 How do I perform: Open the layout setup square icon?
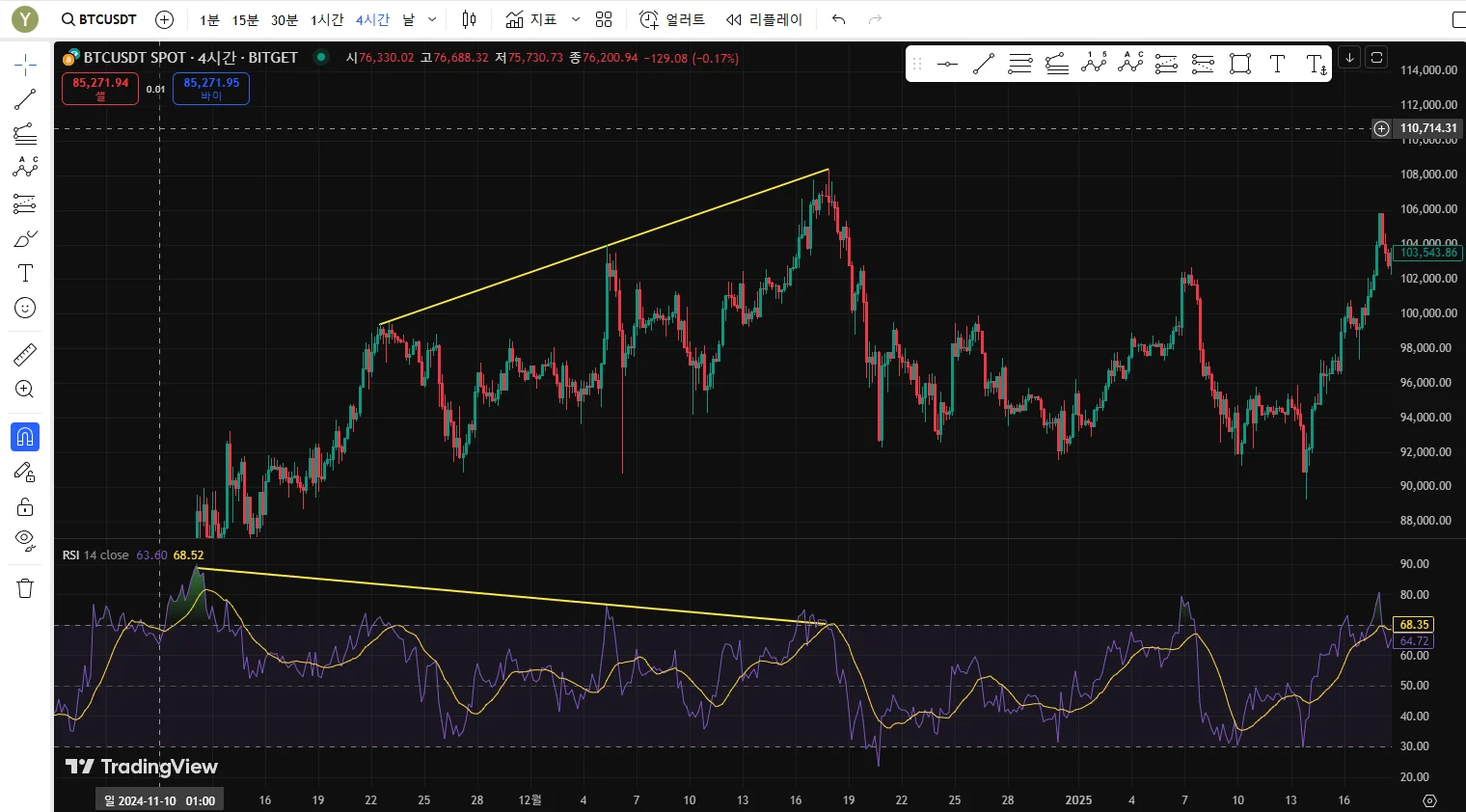(x=1458, y=19)
